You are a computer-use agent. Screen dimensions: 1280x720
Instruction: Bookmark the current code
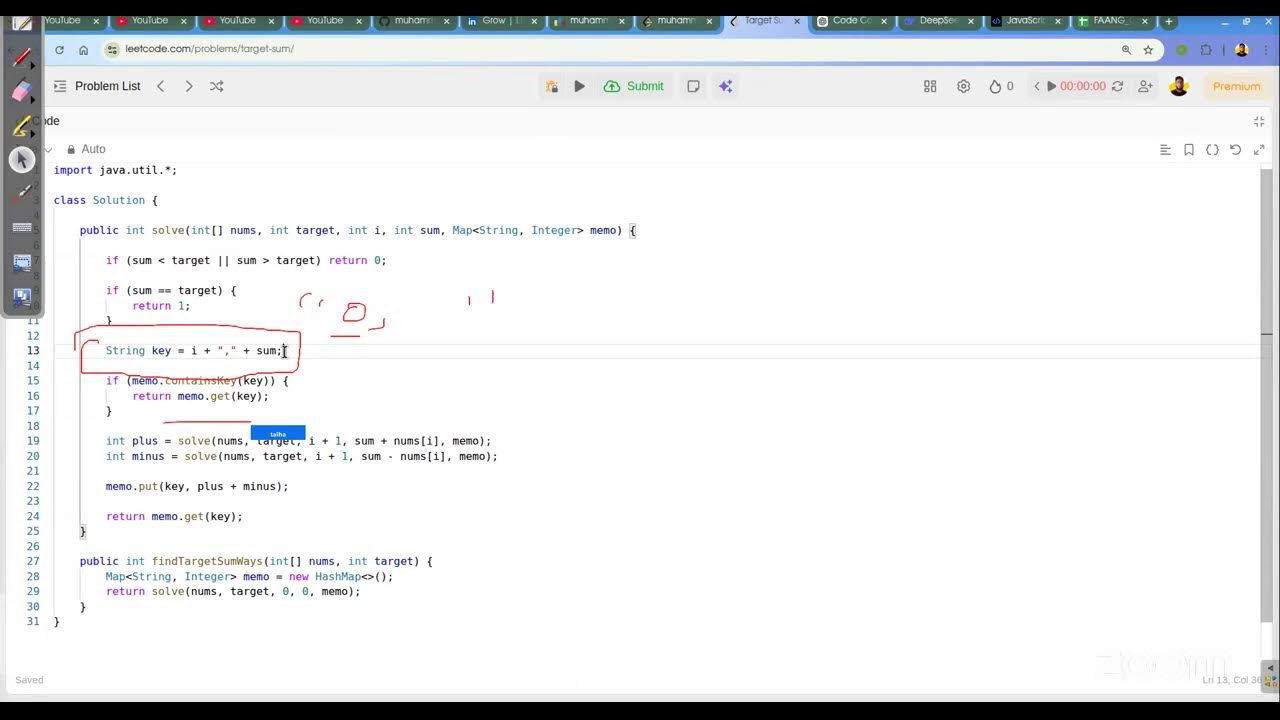[x=1189, y=150]
